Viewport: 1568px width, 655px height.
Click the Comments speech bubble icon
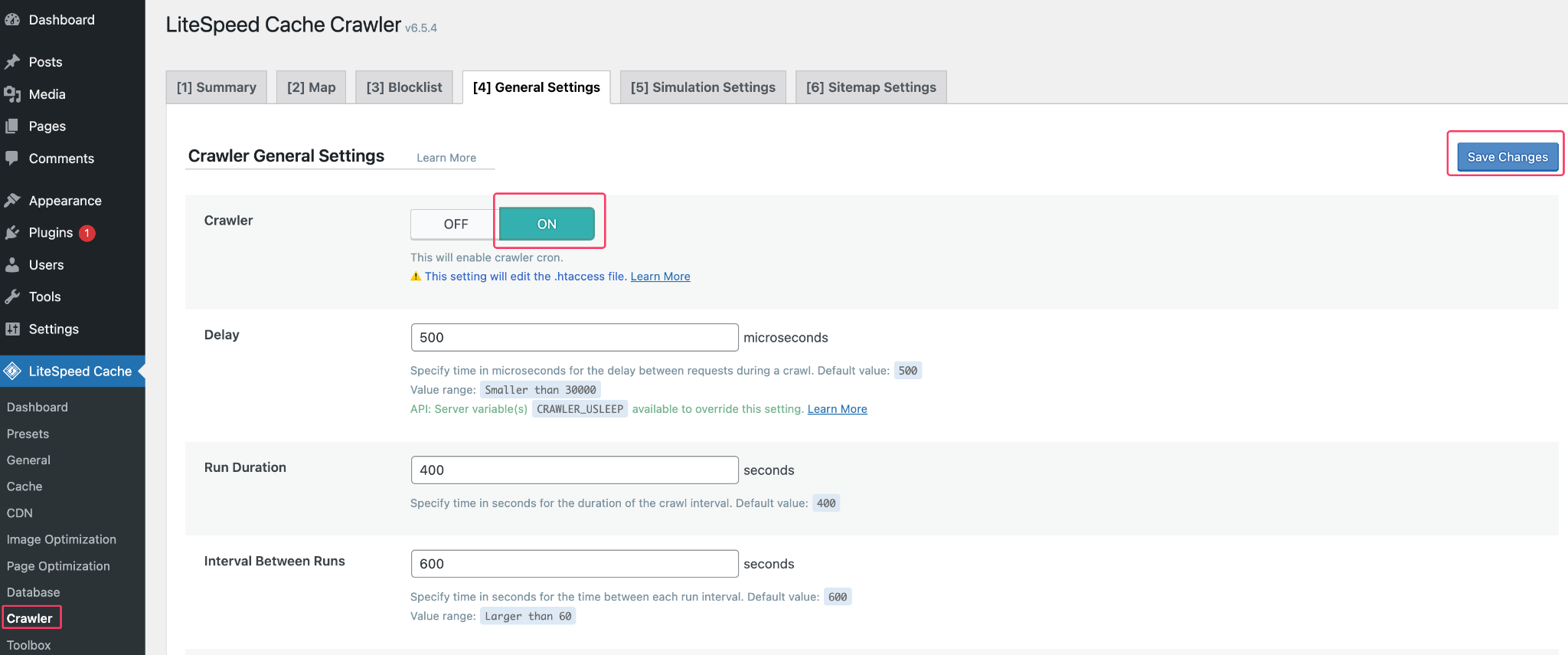click(x=12, y=159)
